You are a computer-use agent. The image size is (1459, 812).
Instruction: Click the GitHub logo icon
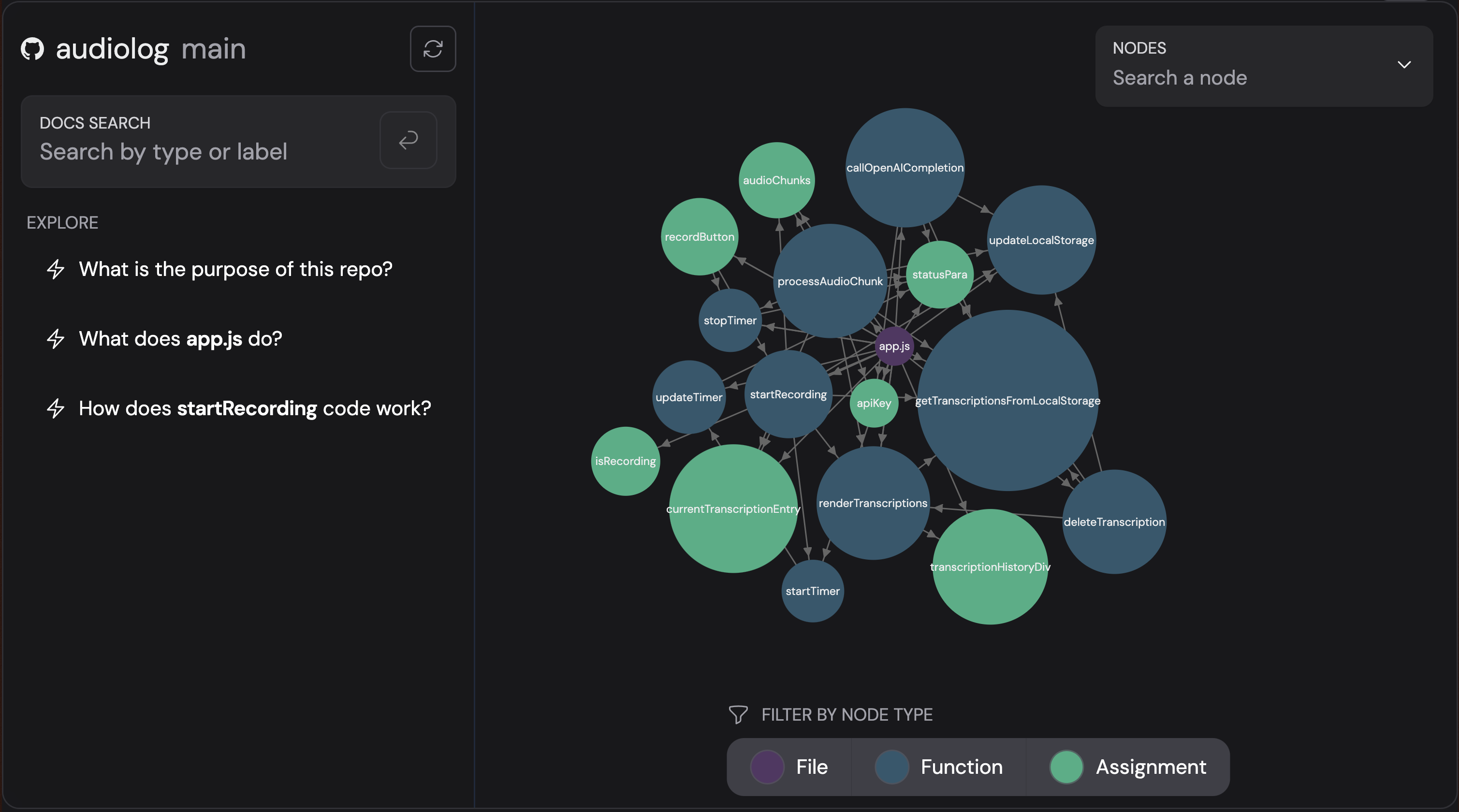pyautogui.click(x=32, y=49)
